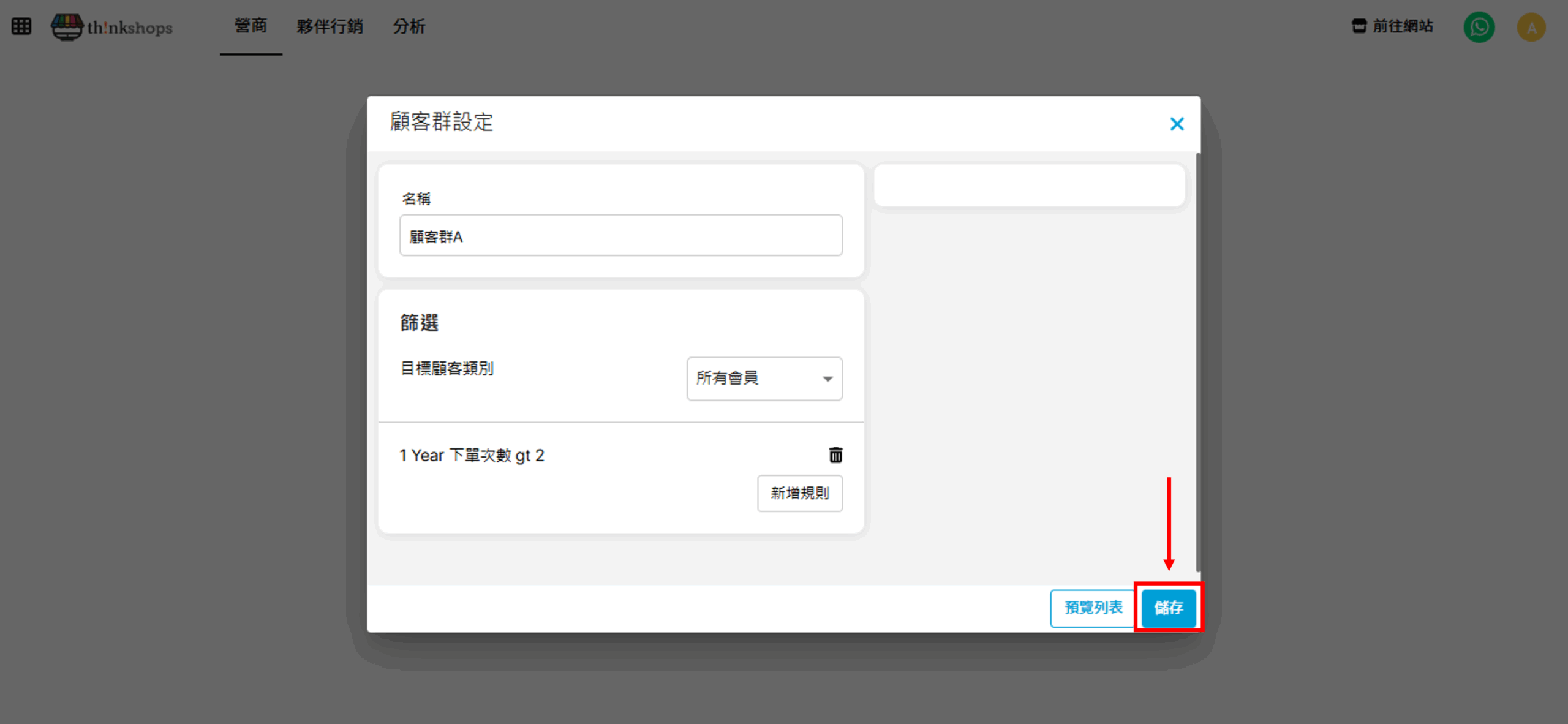
Task: Switch to 營商 tab
Action: [251, 26]
